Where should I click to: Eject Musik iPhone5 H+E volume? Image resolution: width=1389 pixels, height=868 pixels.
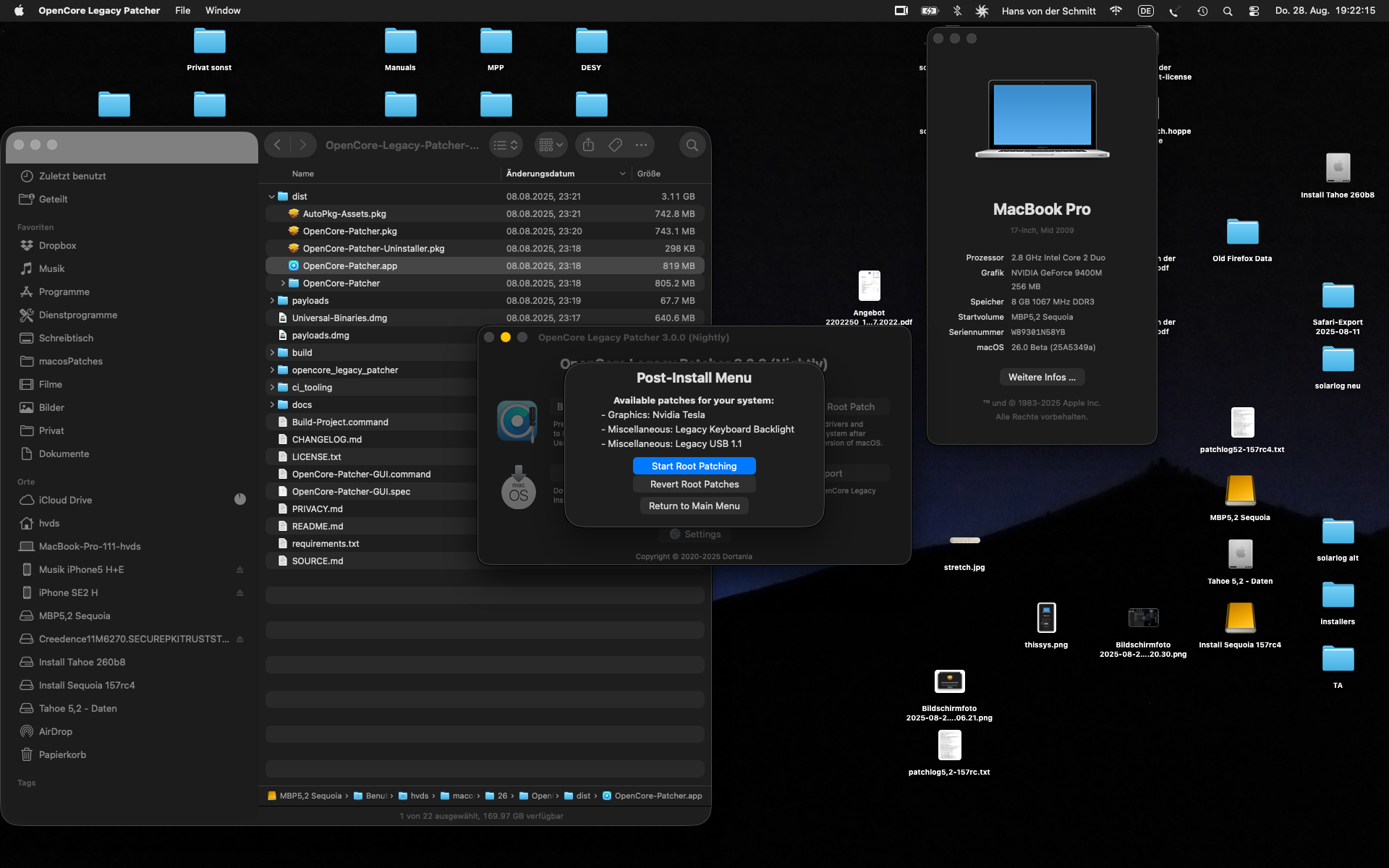click(239, 570)
